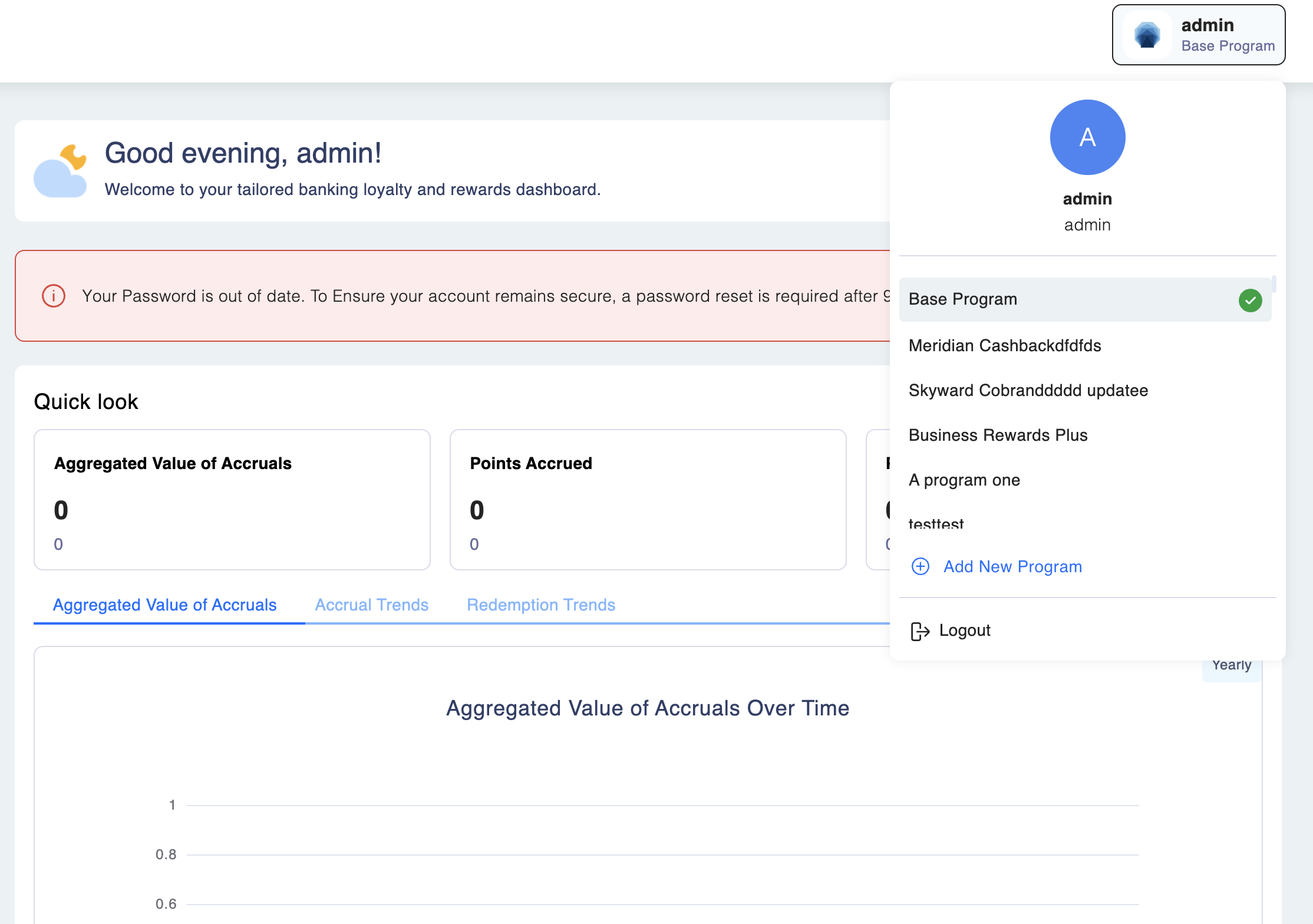This screenshot has height=924, width=1313.
Task: Open the Redemption Trends tab
Action: tap(540, 605)
